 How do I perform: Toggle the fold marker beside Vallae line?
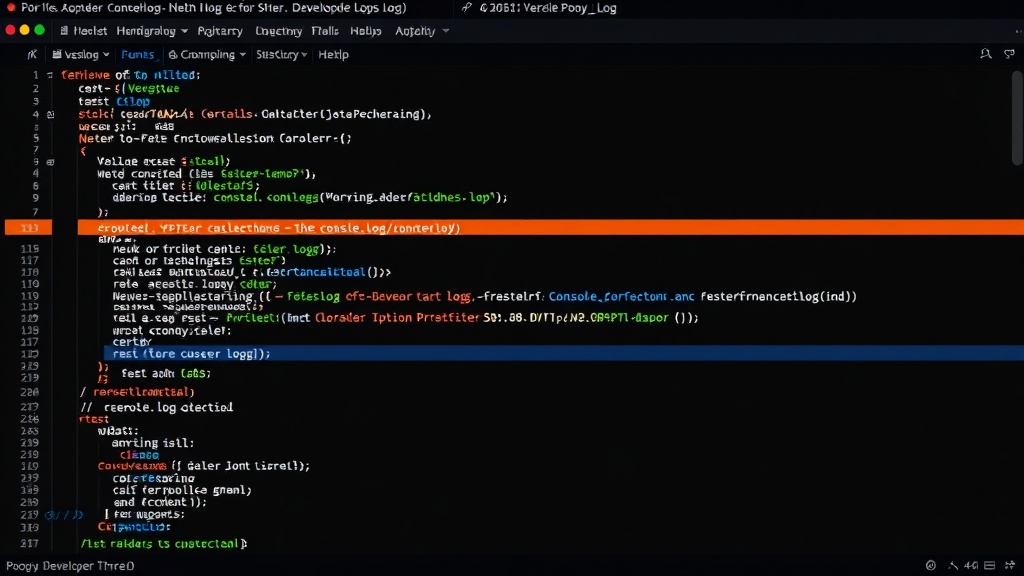pos(50,162)
